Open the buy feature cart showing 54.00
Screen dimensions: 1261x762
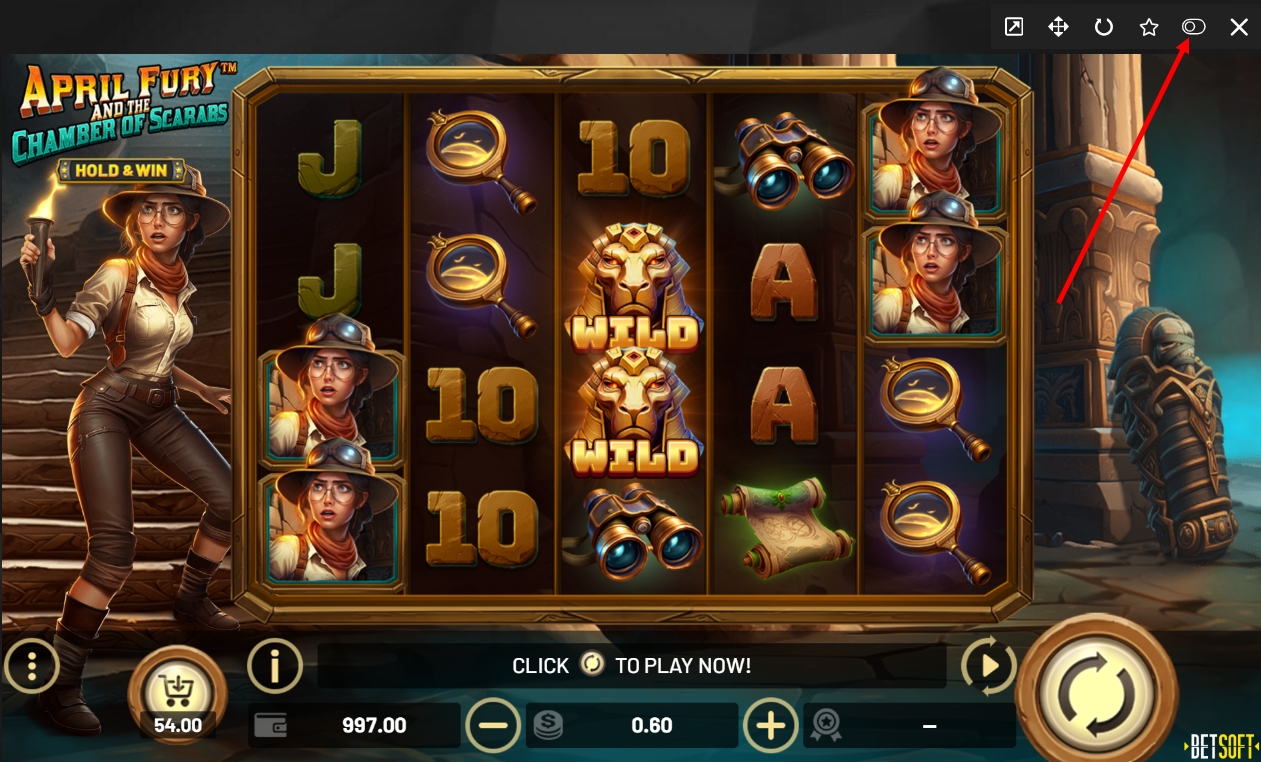pyautogui.click(x=178, y=695)
